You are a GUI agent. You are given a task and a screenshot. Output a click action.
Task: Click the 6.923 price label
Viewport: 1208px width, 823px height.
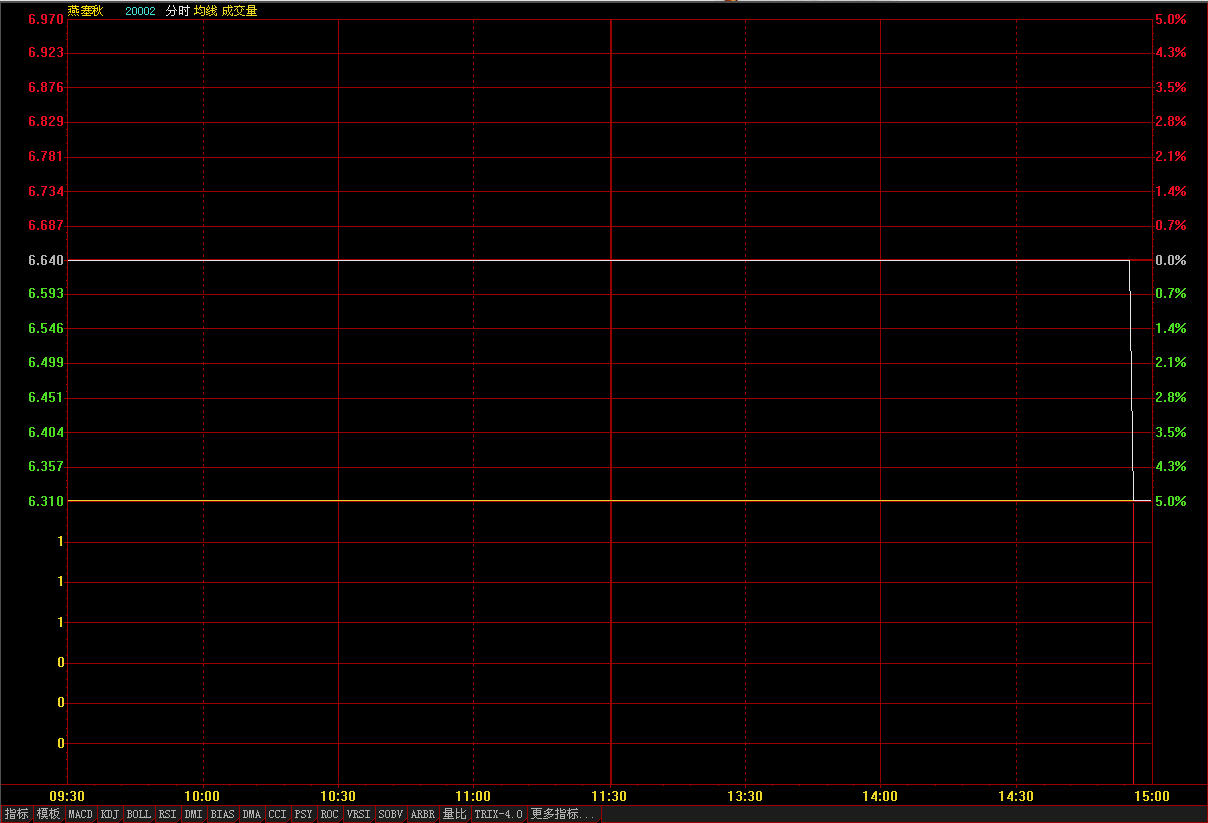tap(46, 53)
